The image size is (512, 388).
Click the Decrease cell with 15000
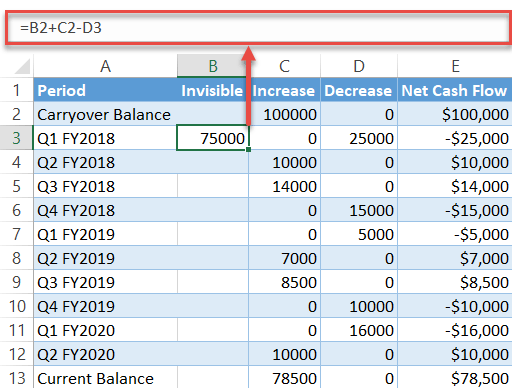359,210
